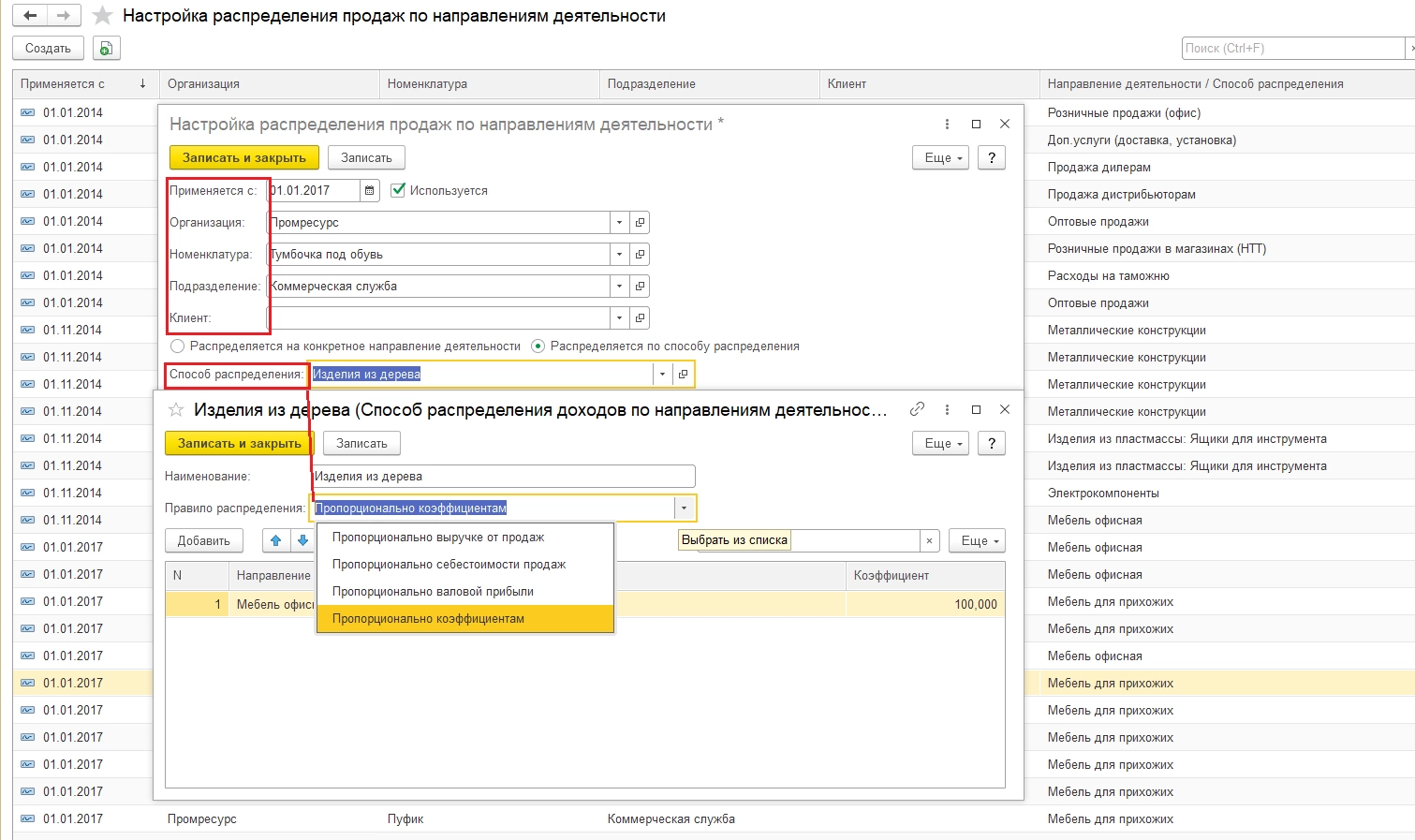Get link icon in Изделия из дерева dialog
The image size is (1415, 840).
(917, 409)
